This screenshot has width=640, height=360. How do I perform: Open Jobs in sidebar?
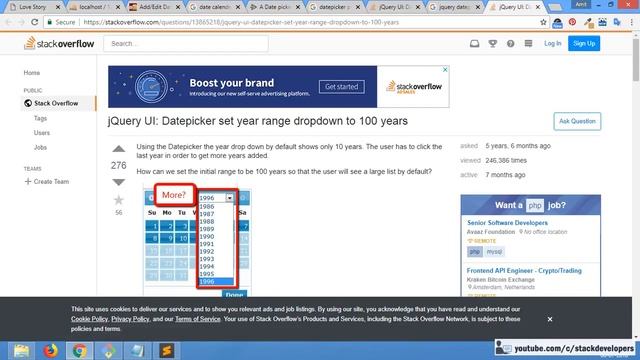click(x=40, y=147)
